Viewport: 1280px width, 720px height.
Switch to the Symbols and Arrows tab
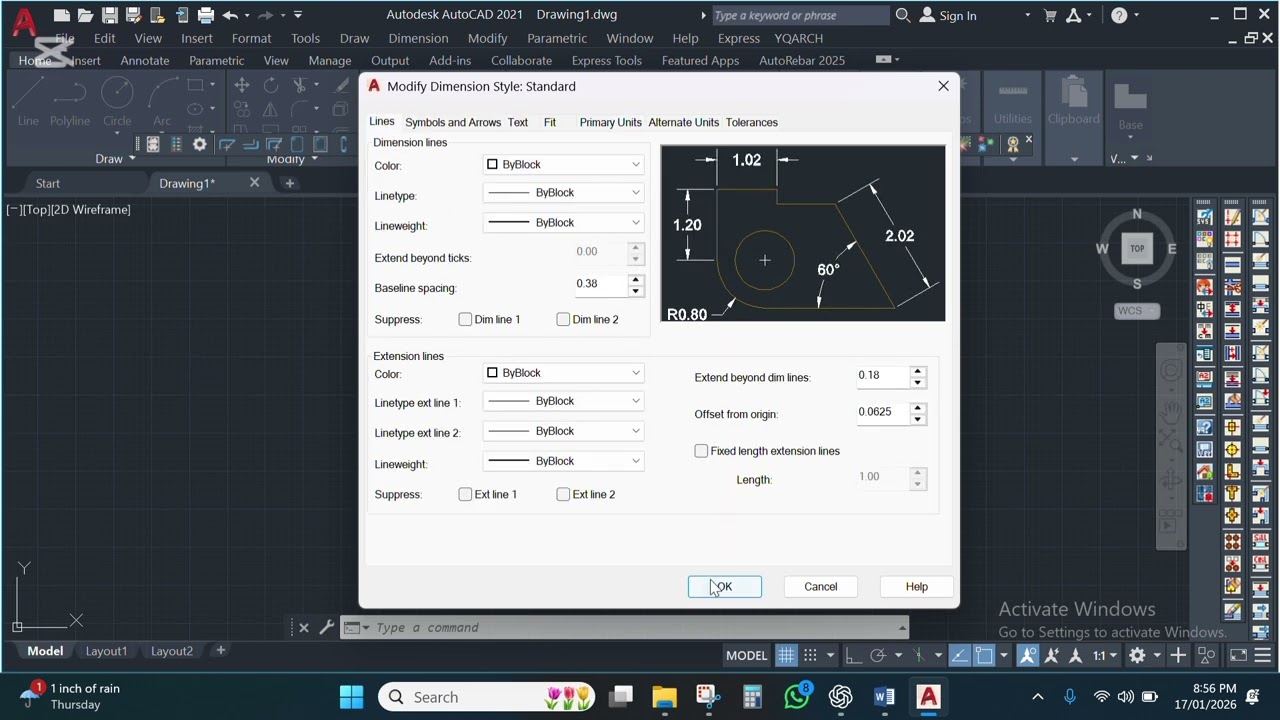453,122
